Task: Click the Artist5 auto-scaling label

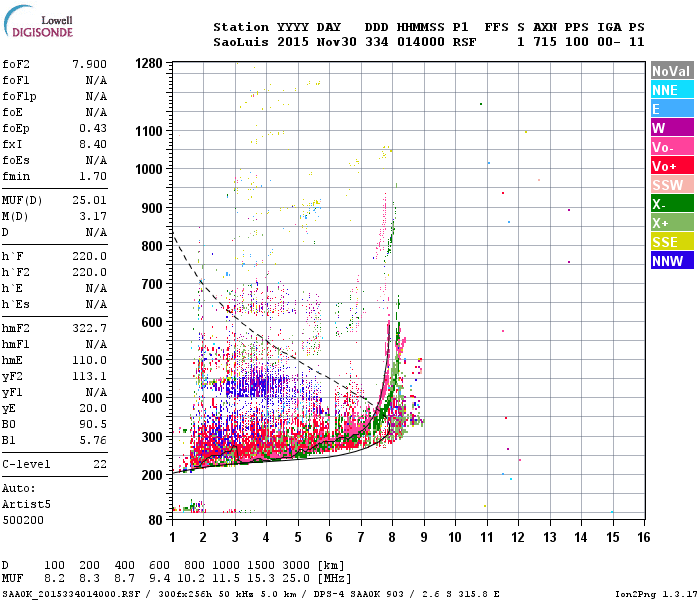Action: tap(26, 504)
